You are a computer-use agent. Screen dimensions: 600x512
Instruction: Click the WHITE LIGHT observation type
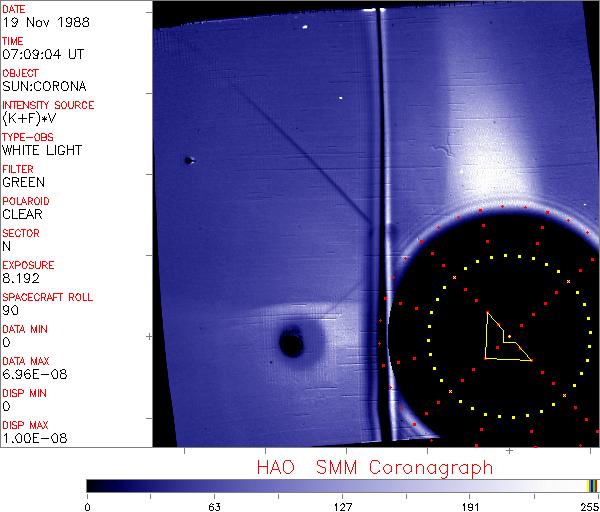tap(41, 150)
